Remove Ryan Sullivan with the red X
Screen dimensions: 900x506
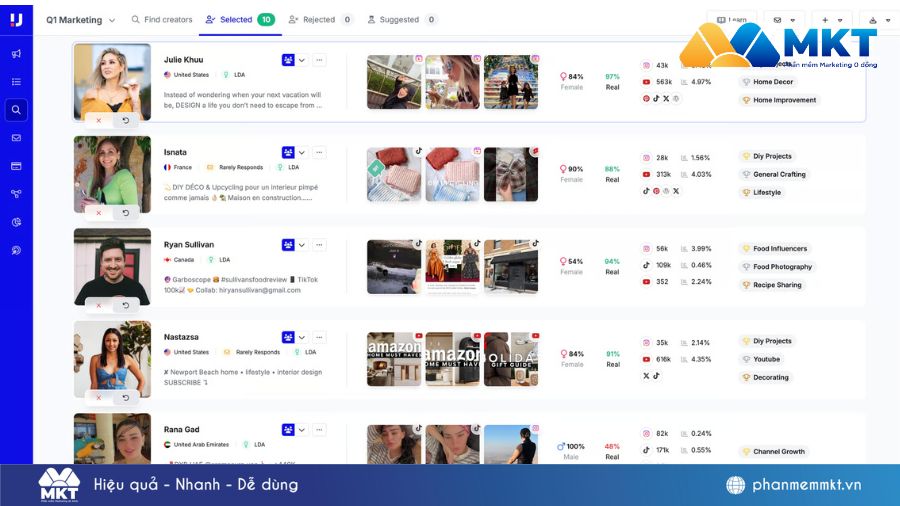click(99, 305)
